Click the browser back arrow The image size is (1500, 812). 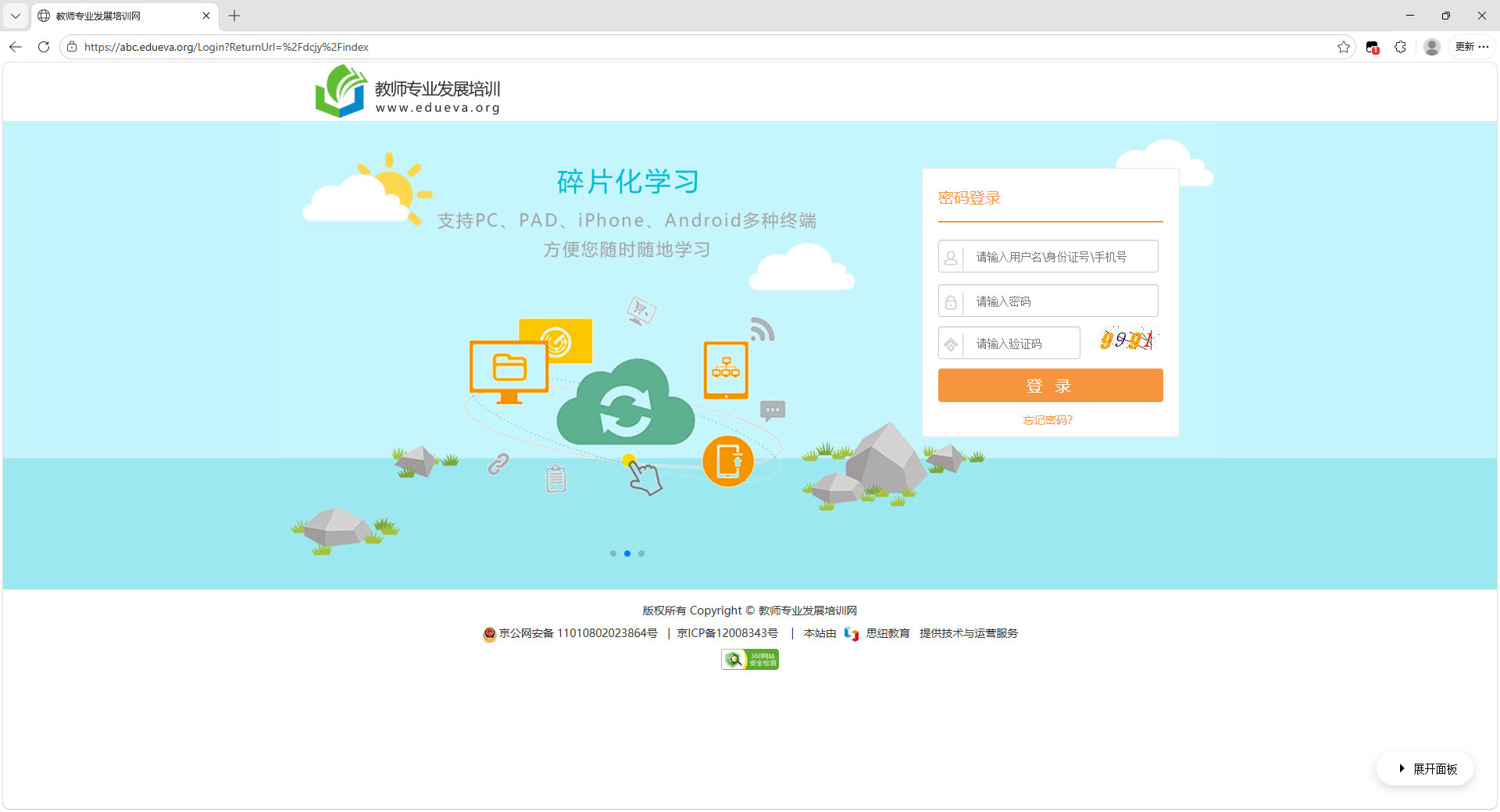tap(16, 47)
